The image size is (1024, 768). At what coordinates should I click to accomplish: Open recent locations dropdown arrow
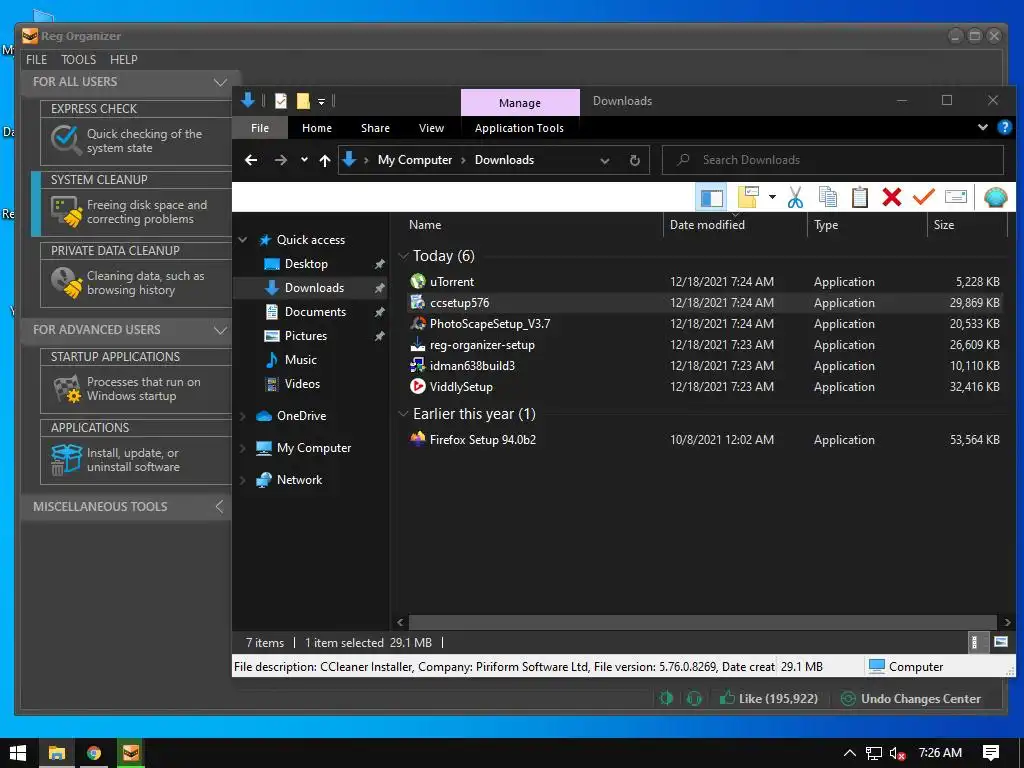click(304, 160)
